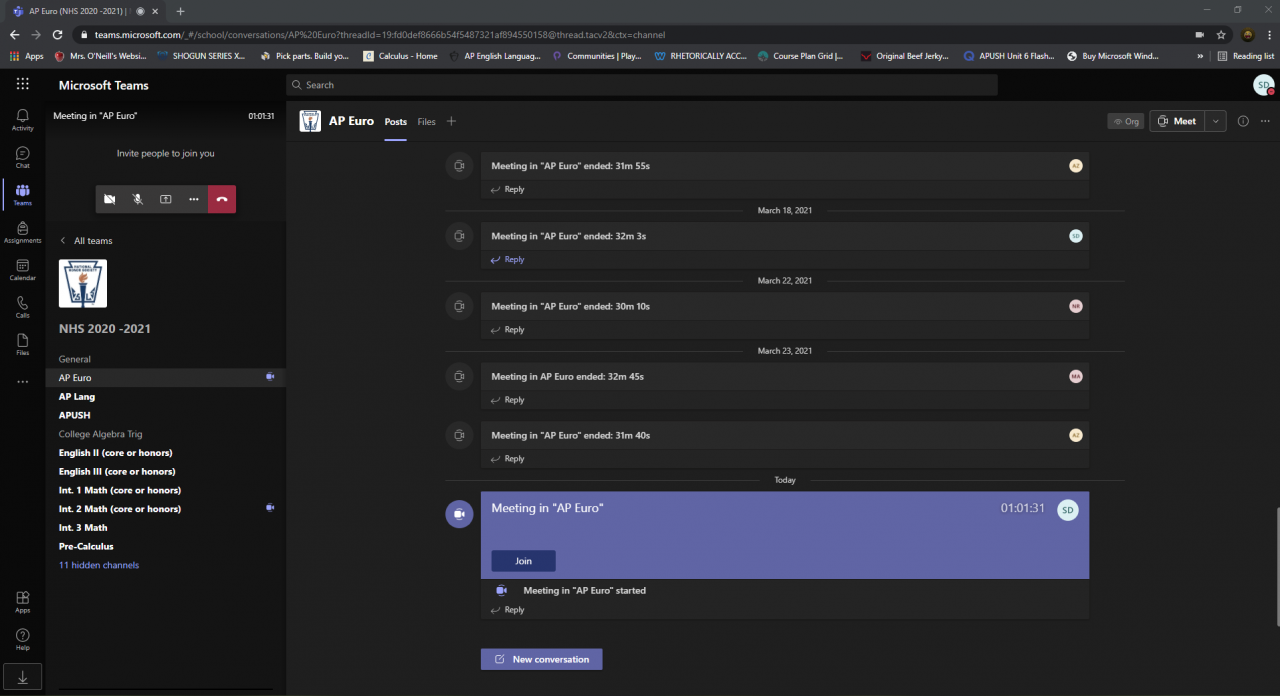This screenshot has height=696, width=1280.
Task: Open Assignments in the sidebar
Action: coord(22,232)
